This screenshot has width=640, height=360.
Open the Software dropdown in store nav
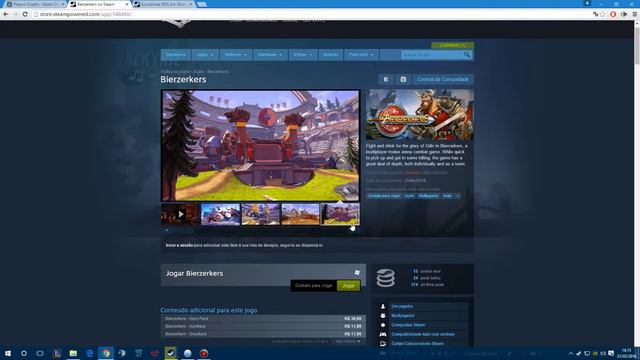(236, 55)
